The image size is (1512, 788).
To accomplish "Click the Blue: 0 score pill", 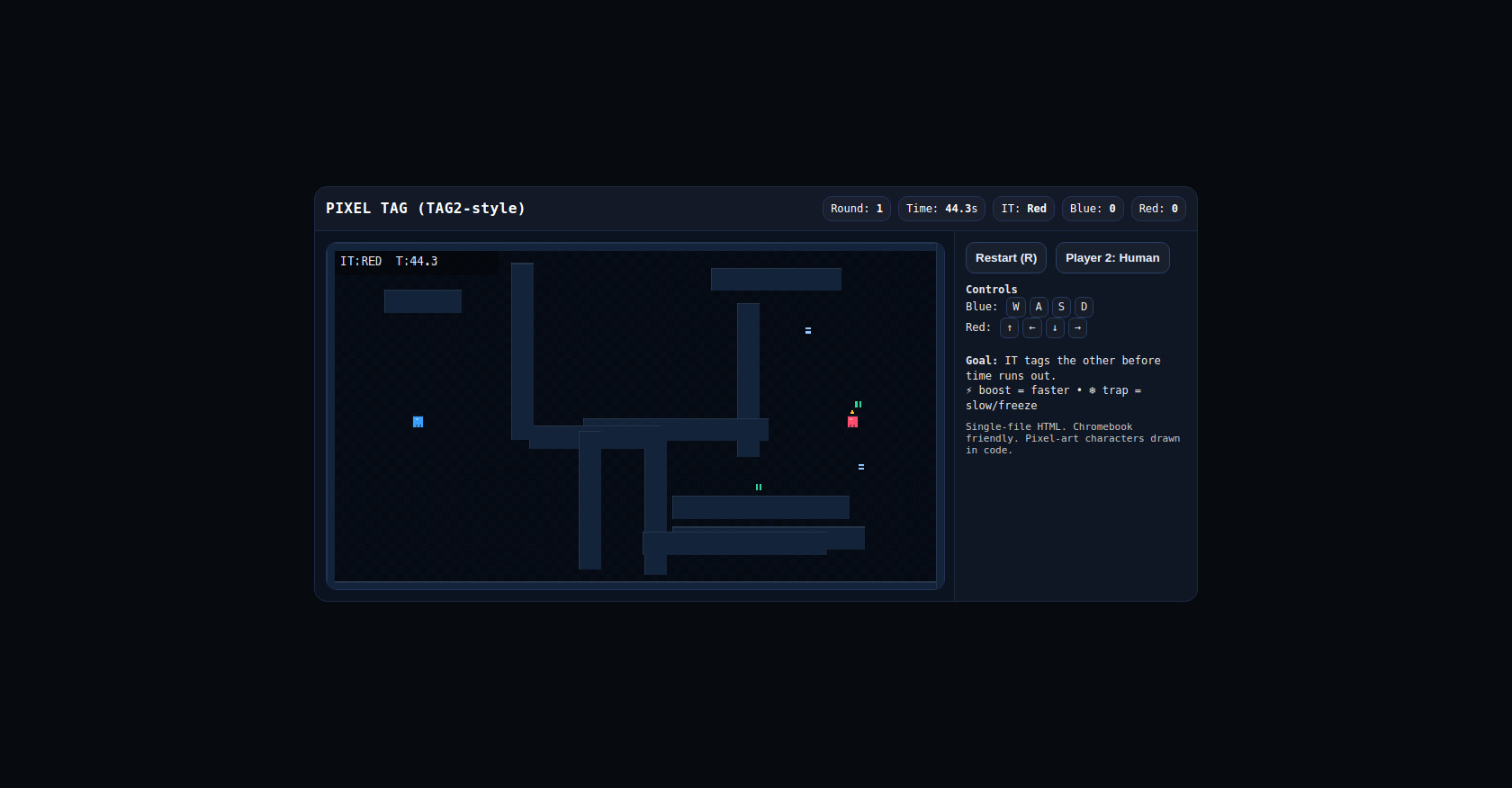I will tap(1093, 209).
